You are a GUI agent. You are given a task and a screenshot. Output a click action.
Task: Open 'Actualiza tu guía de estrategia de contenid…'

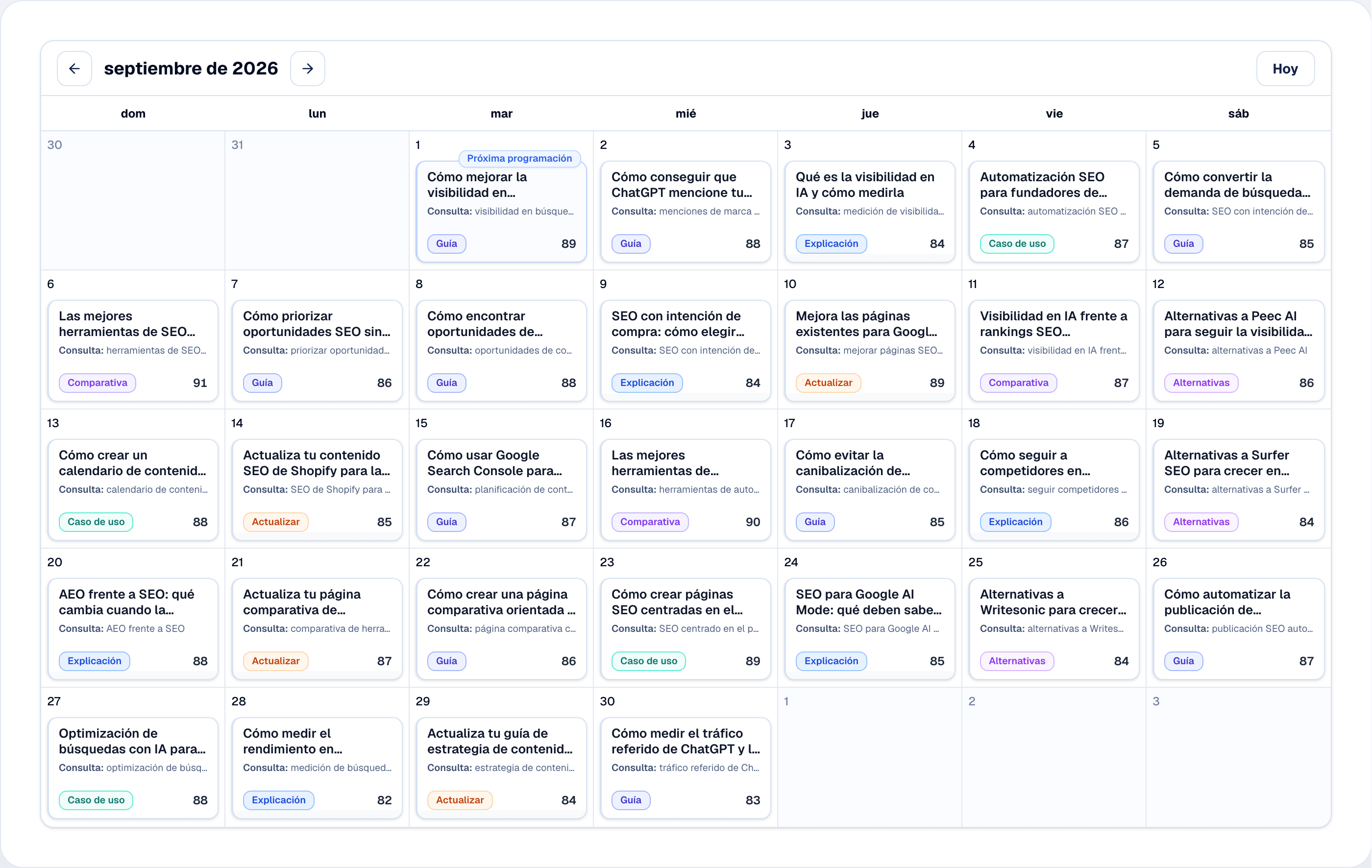tap(501, 768)
